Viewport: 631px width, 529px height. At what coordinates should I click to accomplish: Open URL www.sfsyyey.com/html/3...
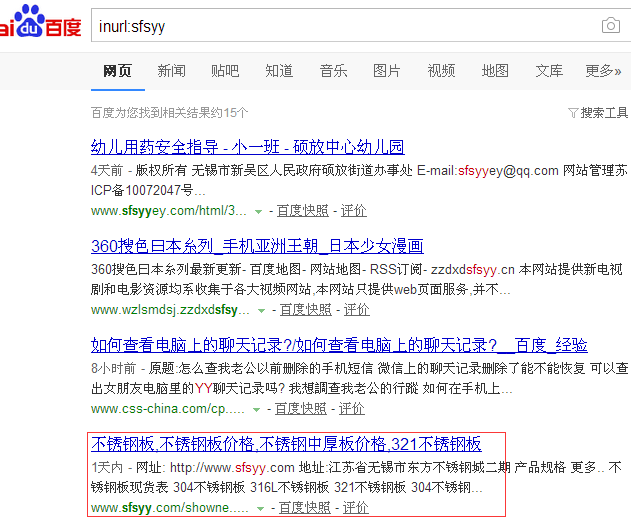[169, 210]
